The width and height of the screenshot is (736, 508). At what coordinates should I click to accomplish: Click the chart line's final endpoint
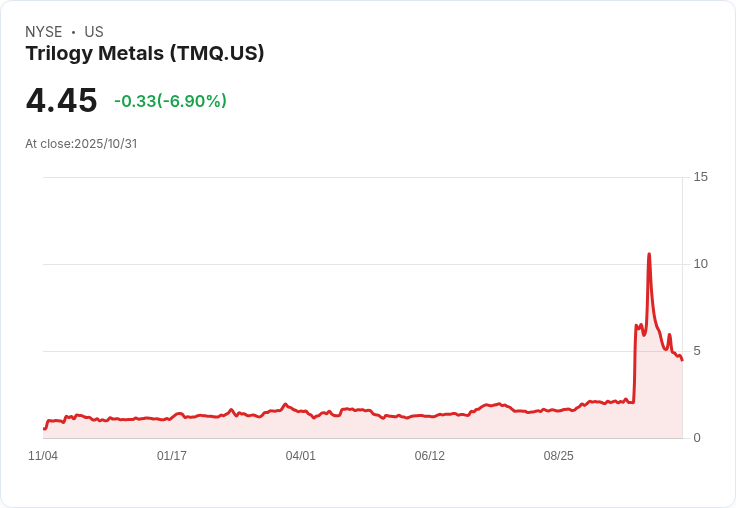[682, 360]
